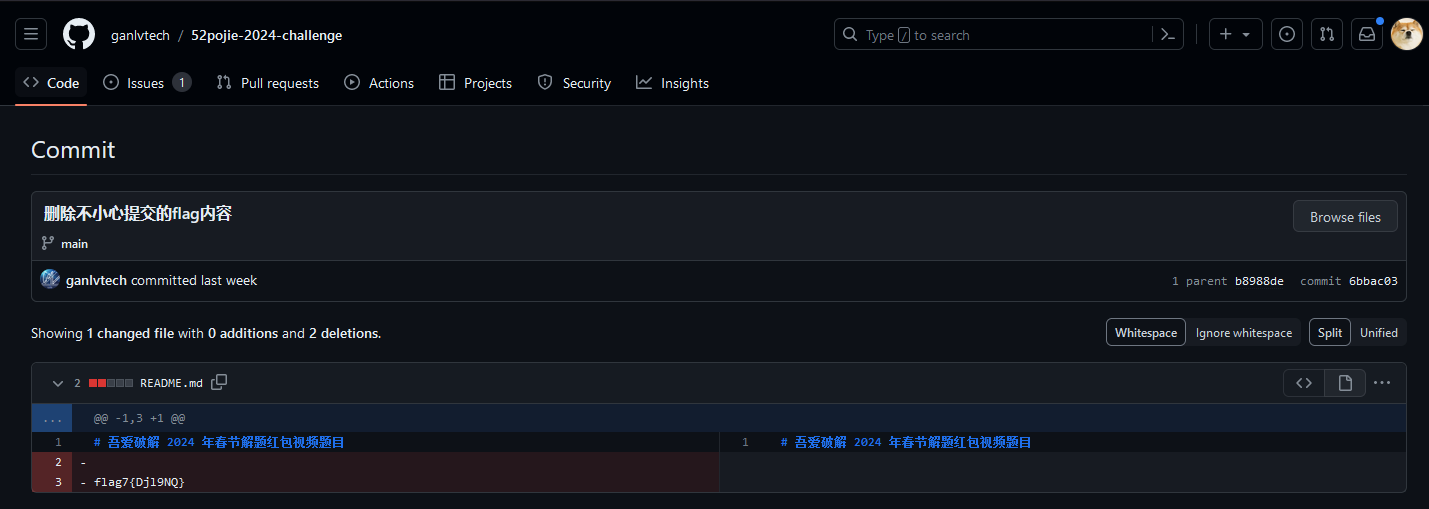
Task: Select the Unified diff view
Action: [1379, 332]
